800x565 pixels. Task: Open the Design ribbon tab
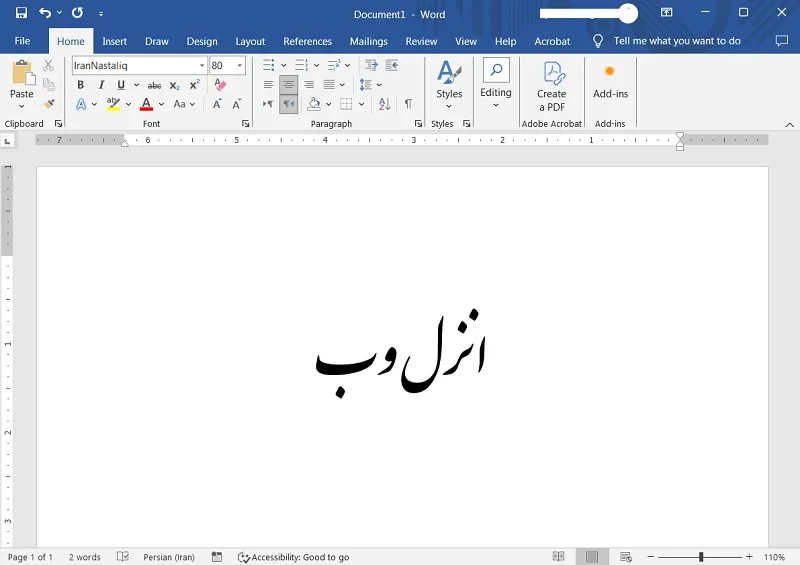pyautogui.click(x=202, y=41)
